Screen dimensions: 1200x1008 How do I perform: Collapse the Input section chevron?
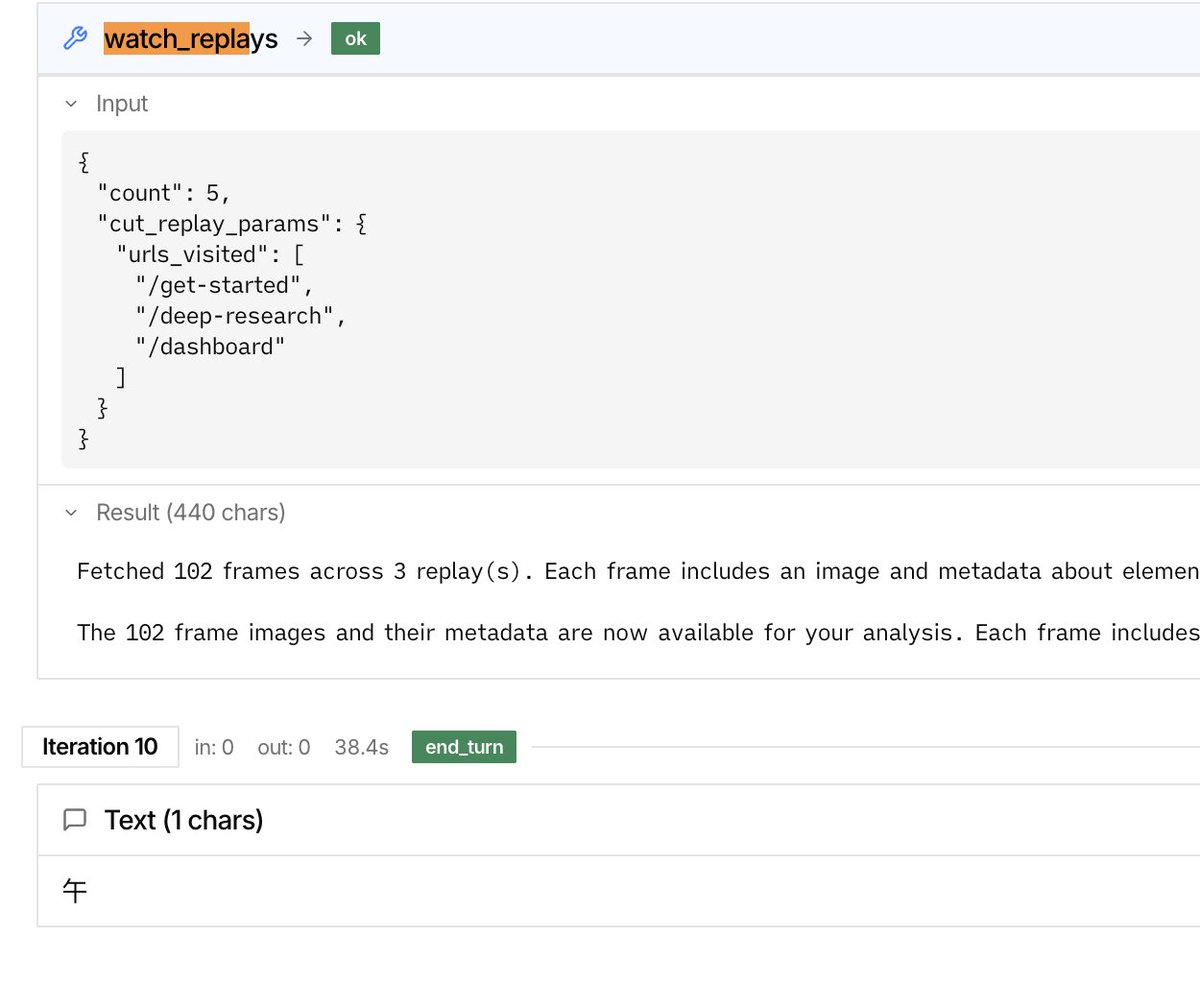click(71, 103)
